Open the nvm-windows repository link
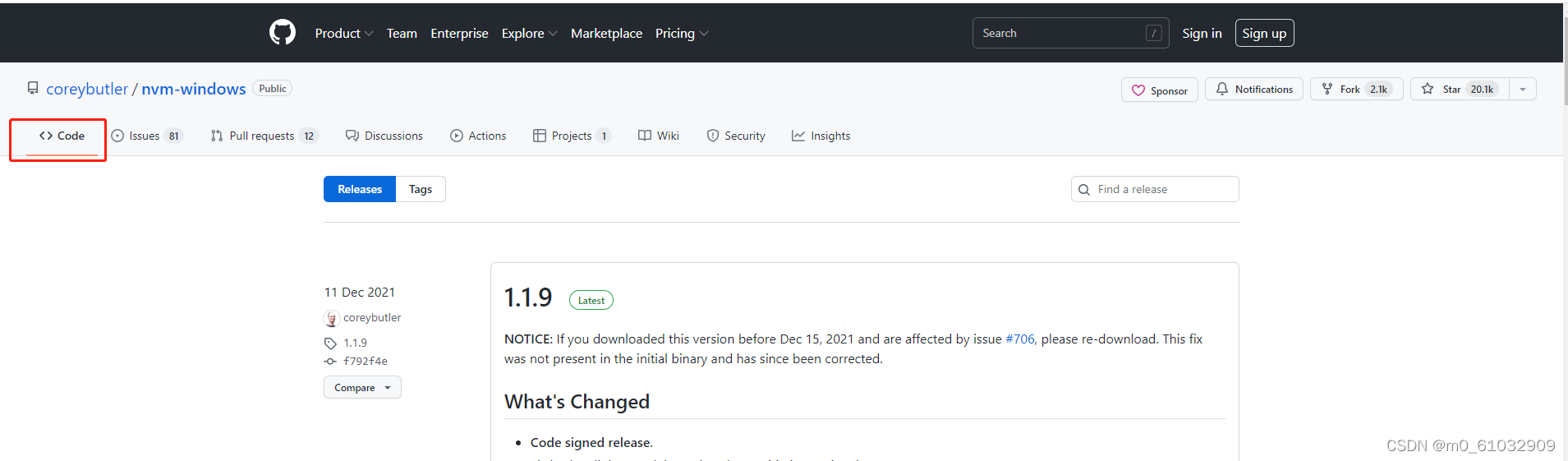The height and width of the screenshot is (461, 1568). 193,89
